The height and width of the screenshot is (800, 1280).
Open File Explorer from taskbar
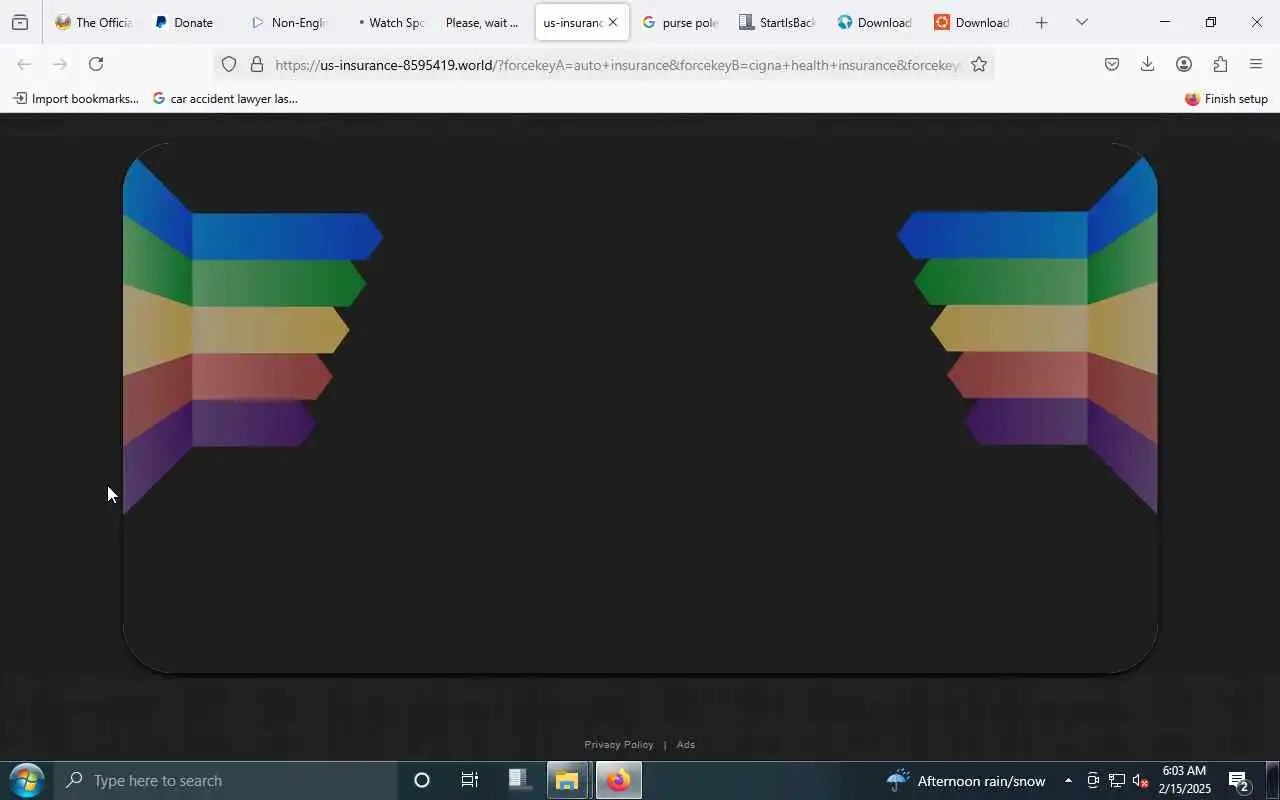click(567, 780)
